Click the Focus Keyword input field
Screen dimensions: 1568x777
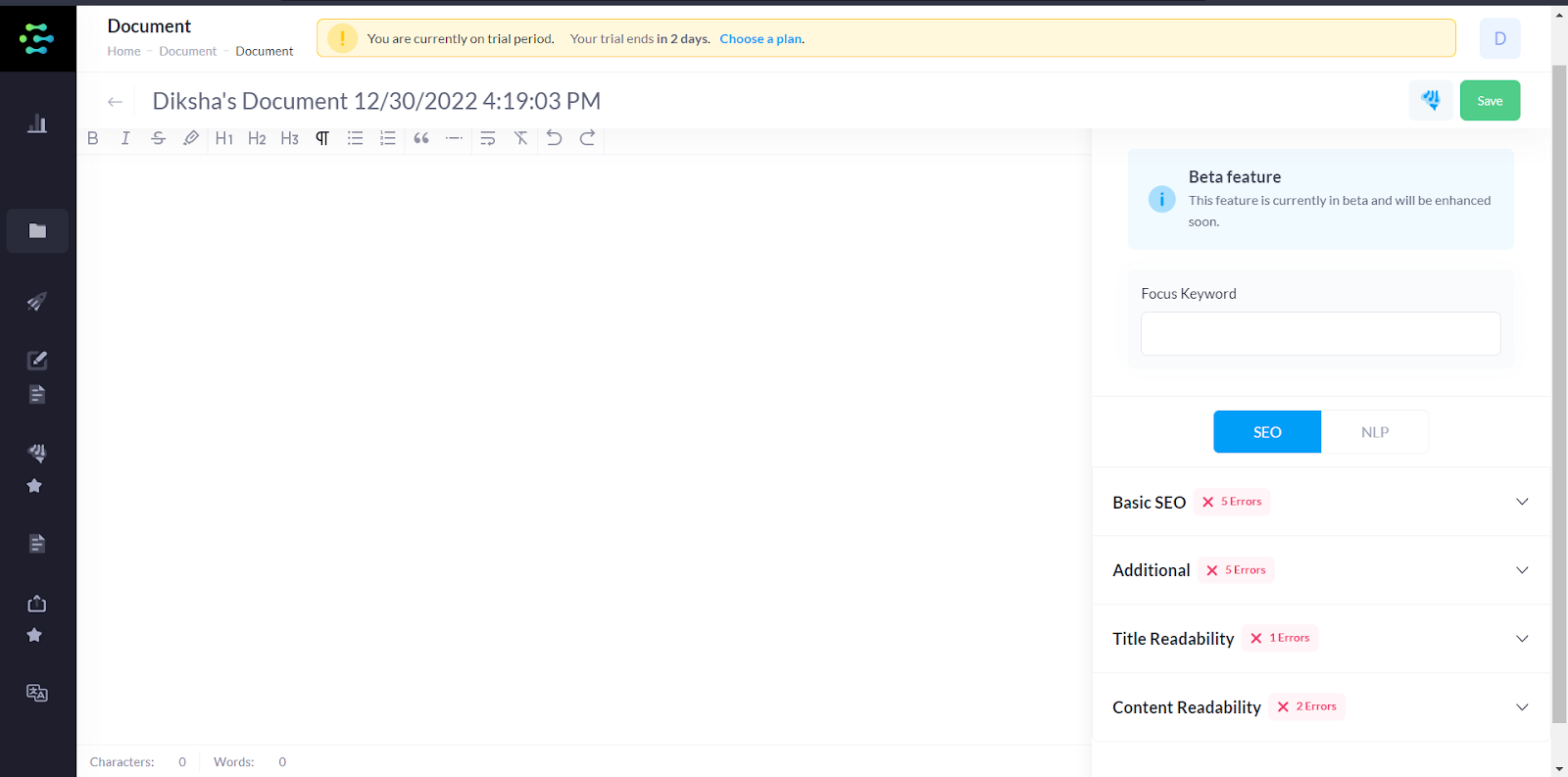click(x=1321, y=334)
